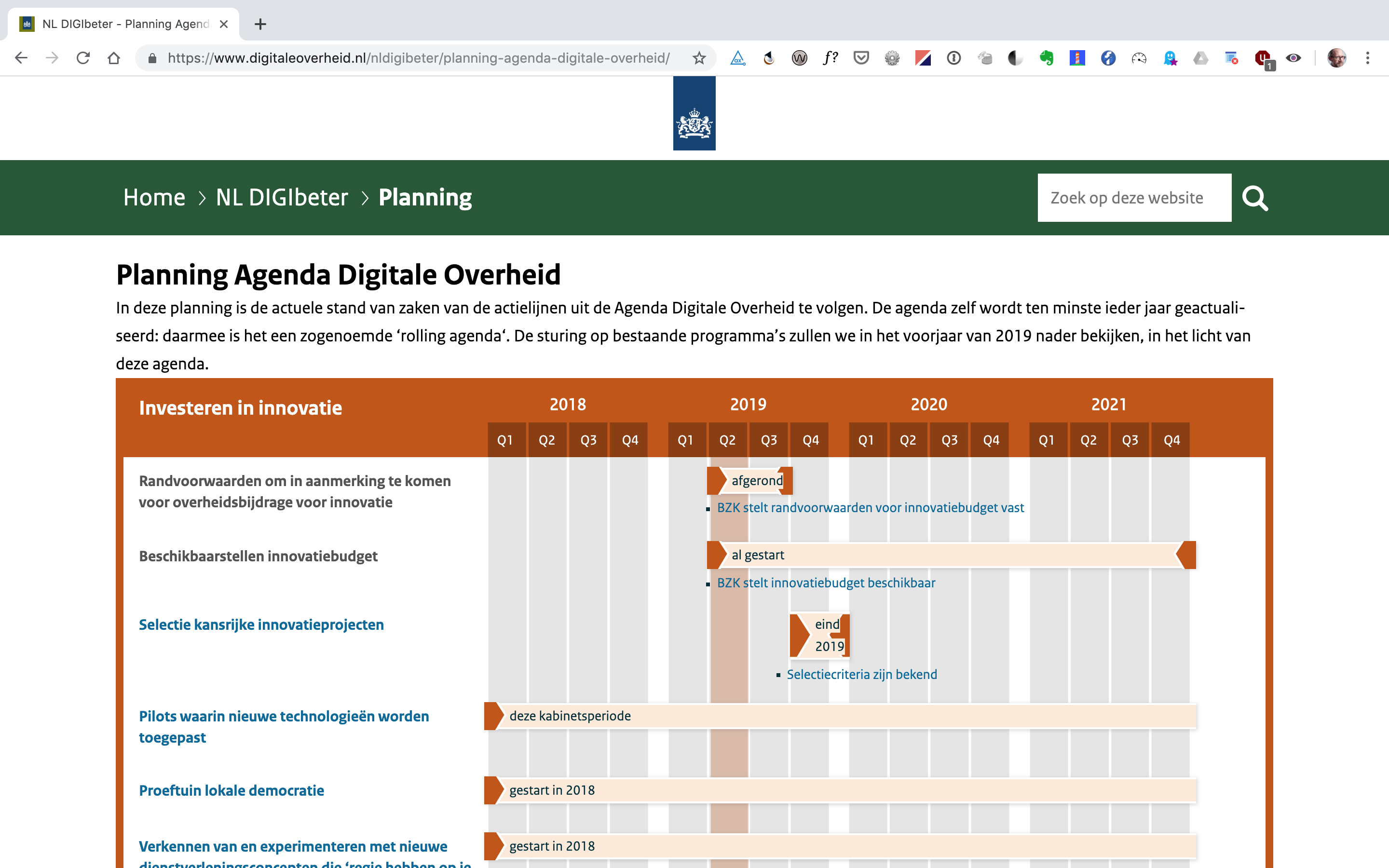
Task: Click the Q4 column header under 2021
Action: click(x=1171, y=440)
